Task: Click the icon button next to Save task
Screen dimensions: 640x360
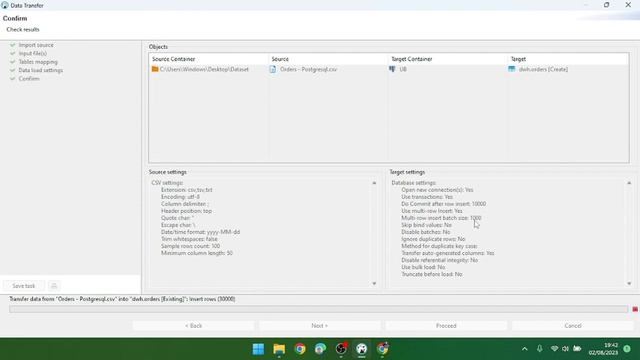Action: tap(54, 286)
